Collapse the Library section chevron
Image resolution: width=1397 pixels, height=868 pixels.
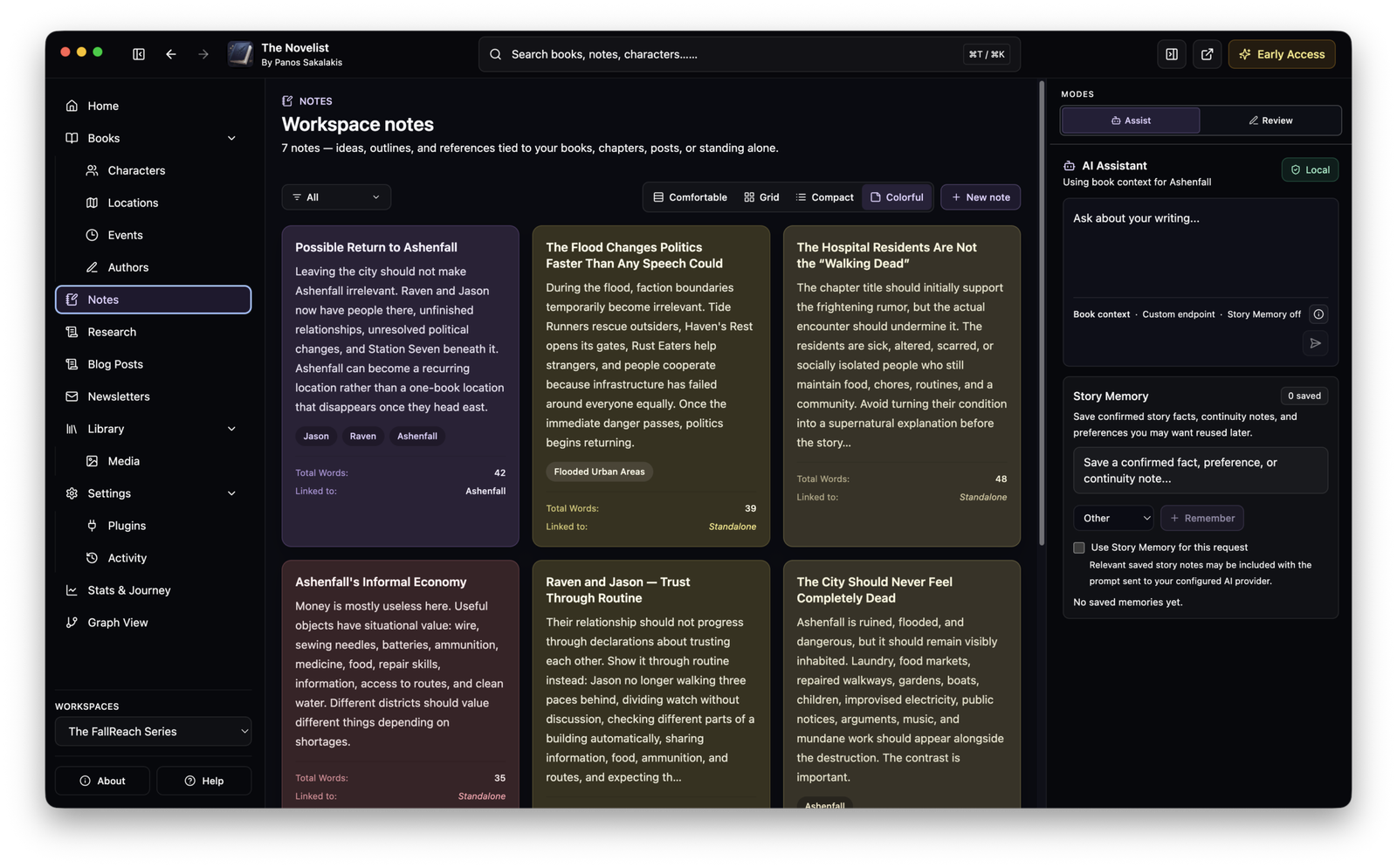[231, 429]
